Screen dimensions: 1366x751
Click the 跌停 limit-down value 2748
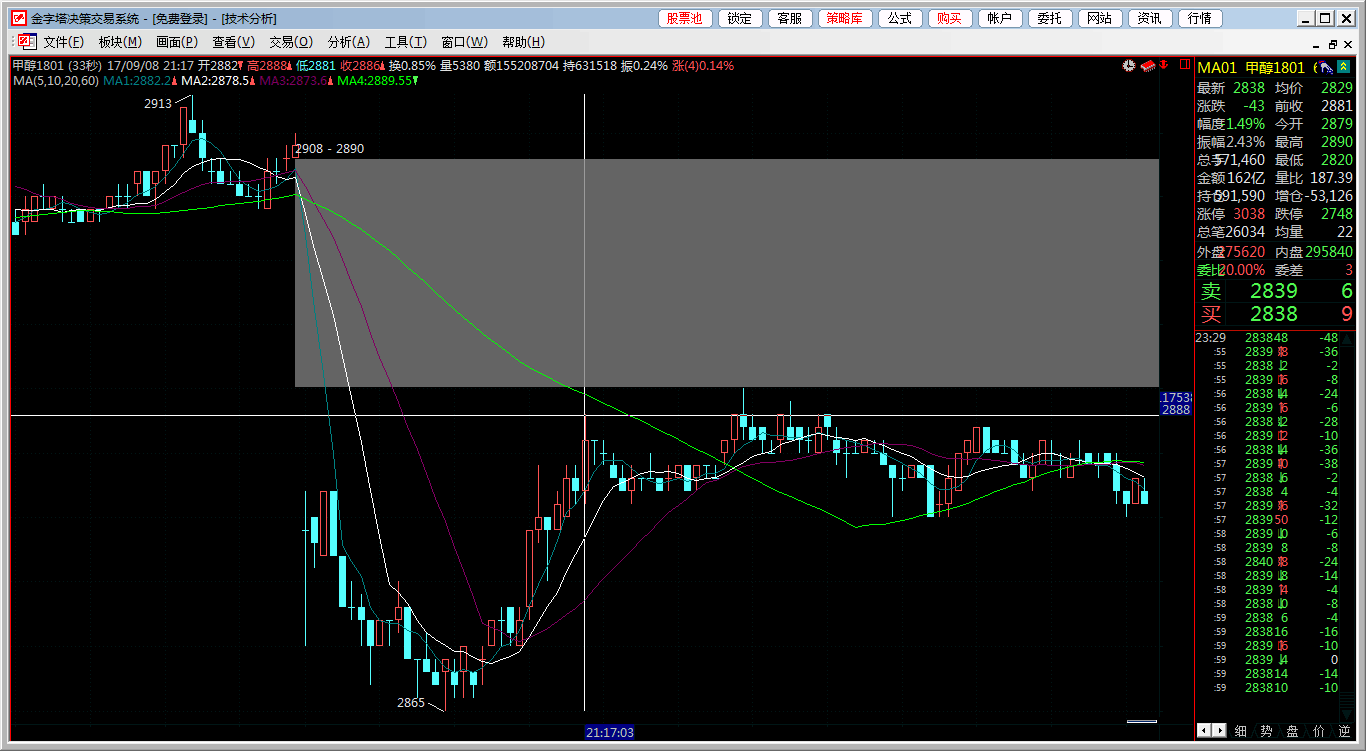[1337, 213]
